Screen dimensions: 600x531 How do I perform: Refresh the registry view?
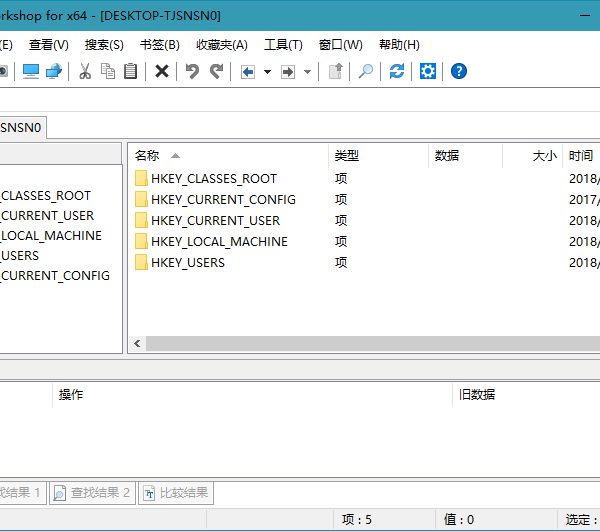(397, 71)
